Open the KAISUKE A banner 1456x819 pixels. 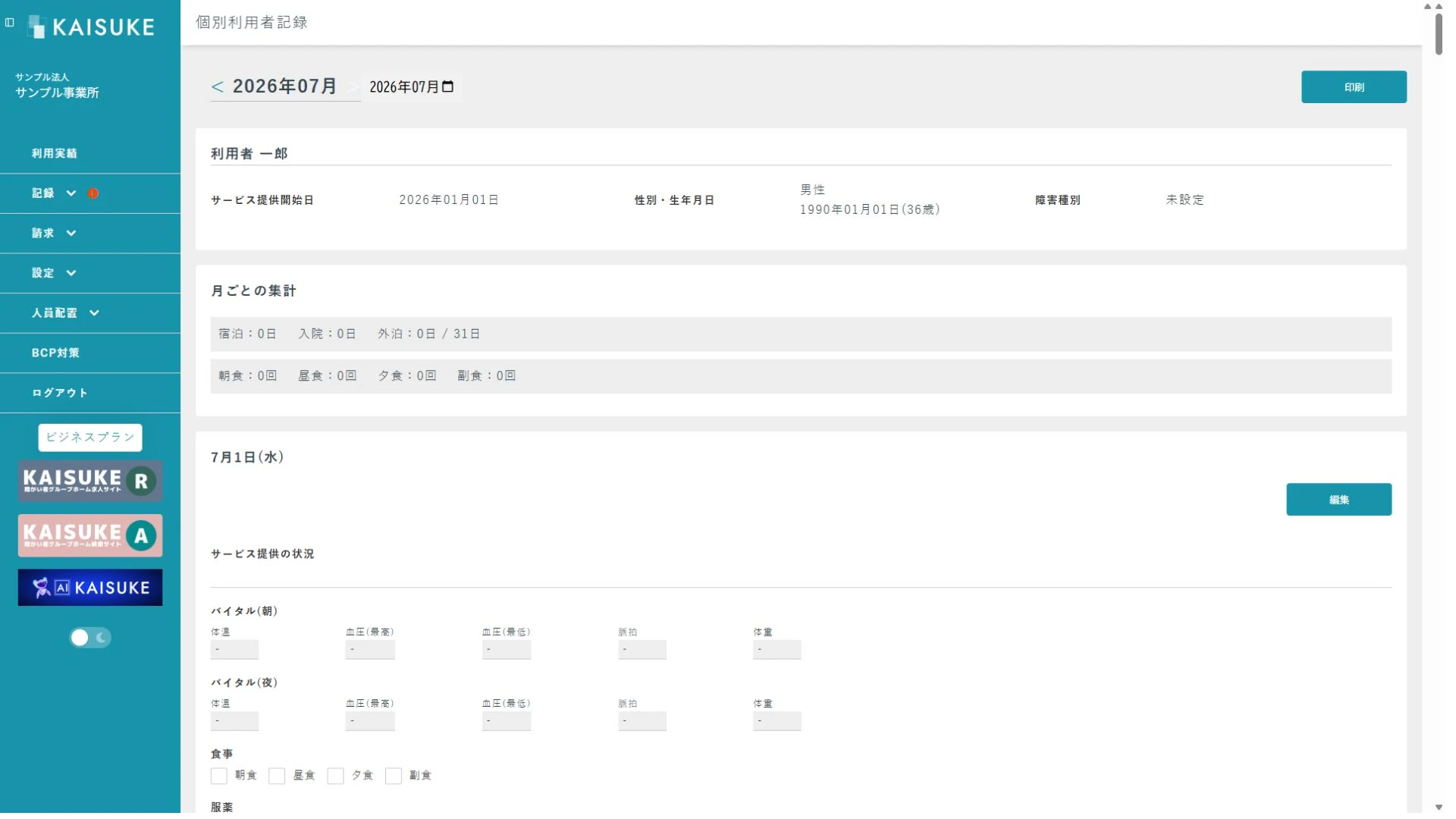point(90,535)
